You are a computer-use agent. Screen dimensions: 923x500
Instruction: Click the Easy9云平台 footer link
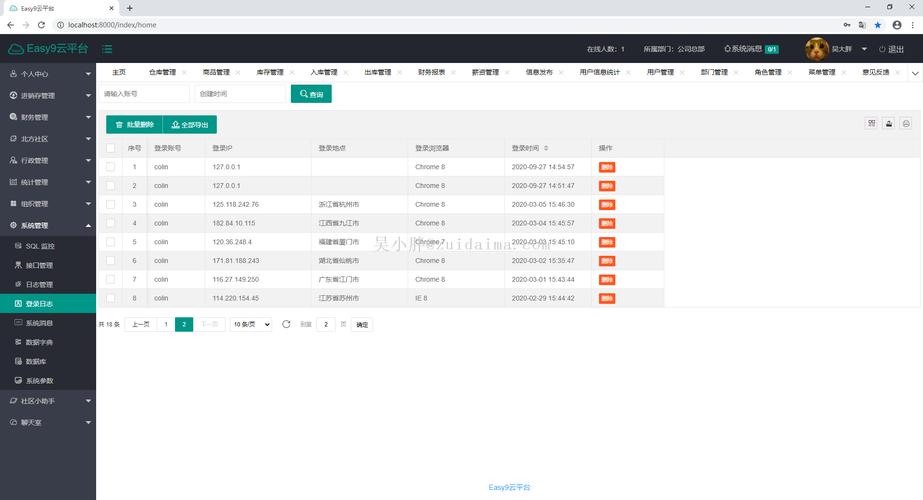point(509,487)
